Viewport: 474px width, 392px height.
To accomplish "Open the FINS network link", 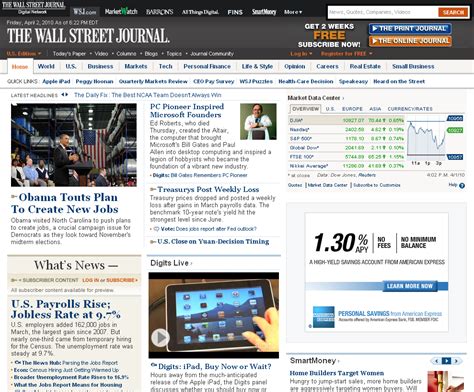I will 235,12.
